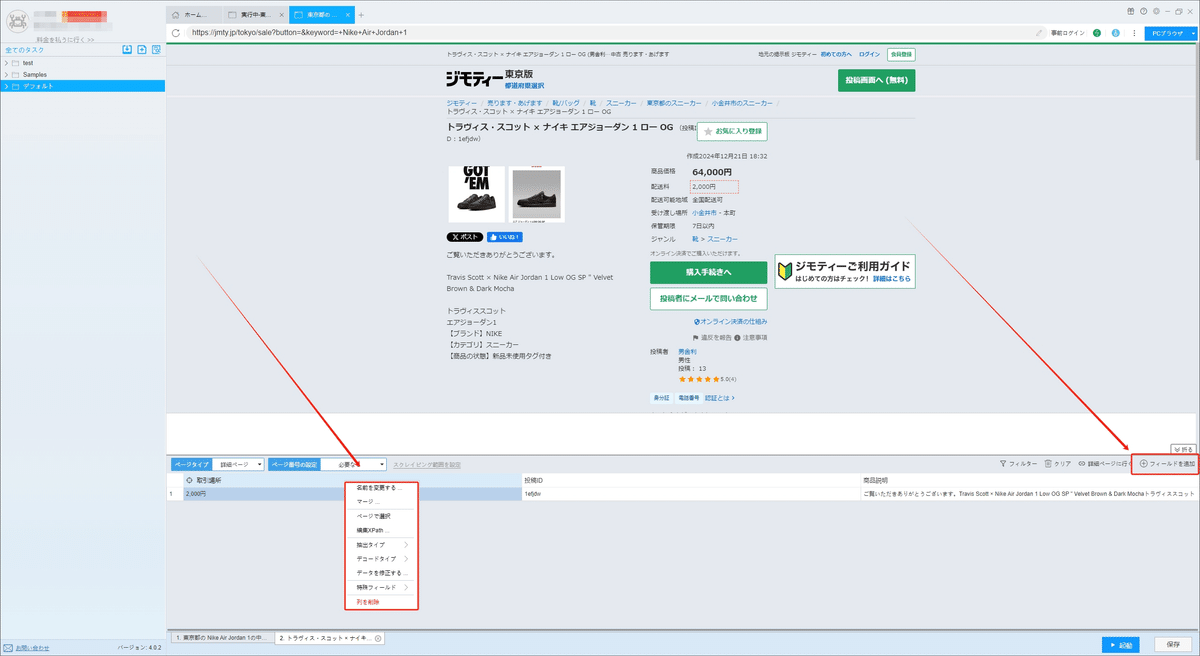Open a new browser tab with plus icon
The height and width of the screenshot is (656, 1200).
361,15
